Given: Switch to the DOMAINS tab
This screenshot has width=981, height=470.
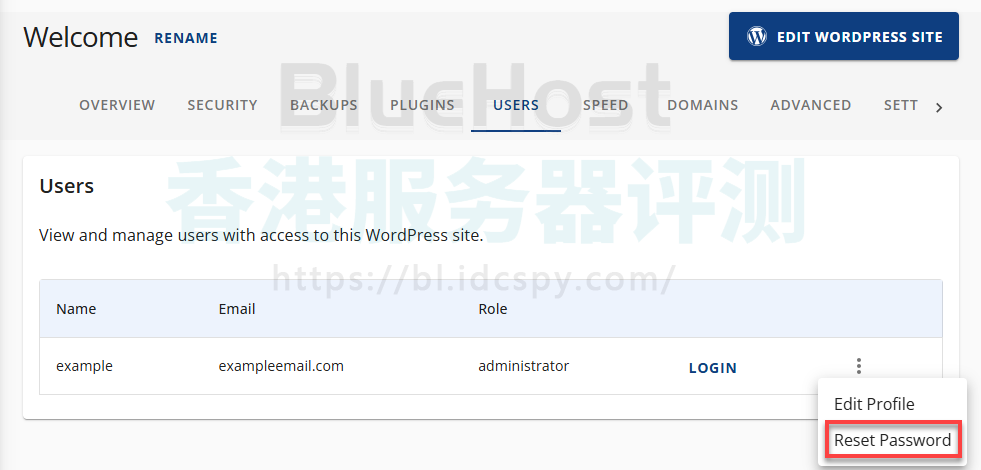Looking at the screenshot, I should tap(702, 105).
